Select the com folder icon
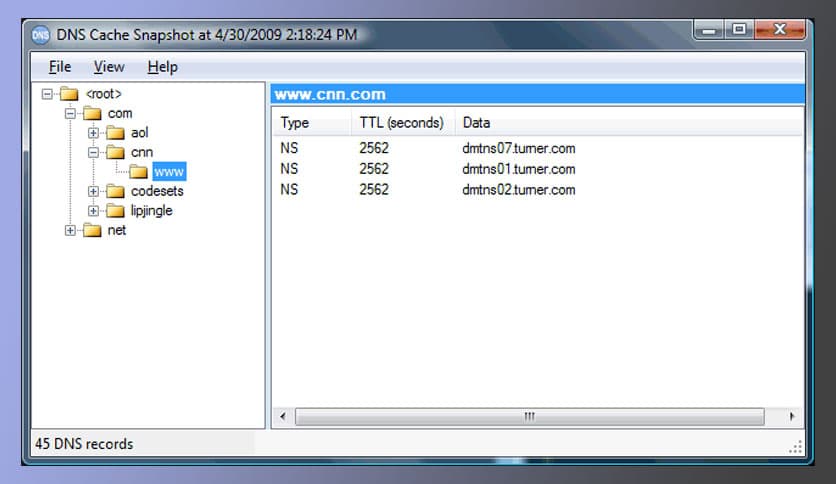The height and width of the screenshot is (484, 836). [92, 114]
